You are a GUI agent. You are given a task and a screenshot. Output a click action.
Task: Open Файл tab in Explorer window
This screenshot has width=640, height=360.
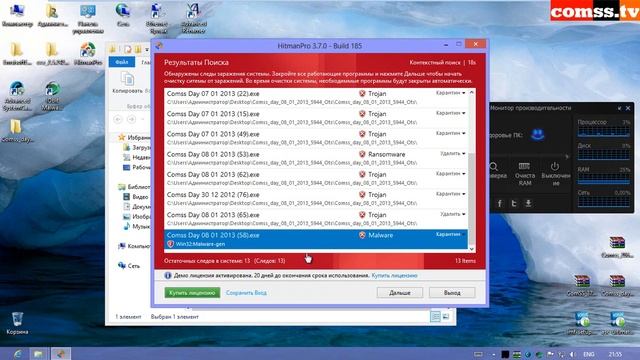click(122, 62)
